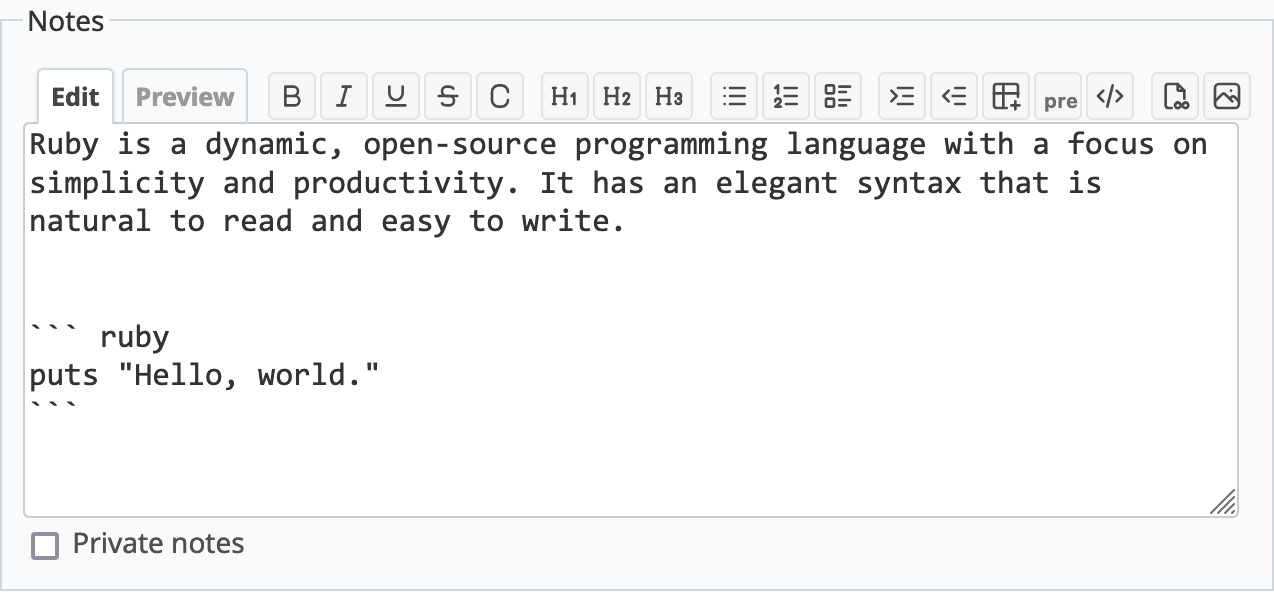Screen dimensions: 1274x592
Task: Insert a table with table icon
Action: [1007, 96]
